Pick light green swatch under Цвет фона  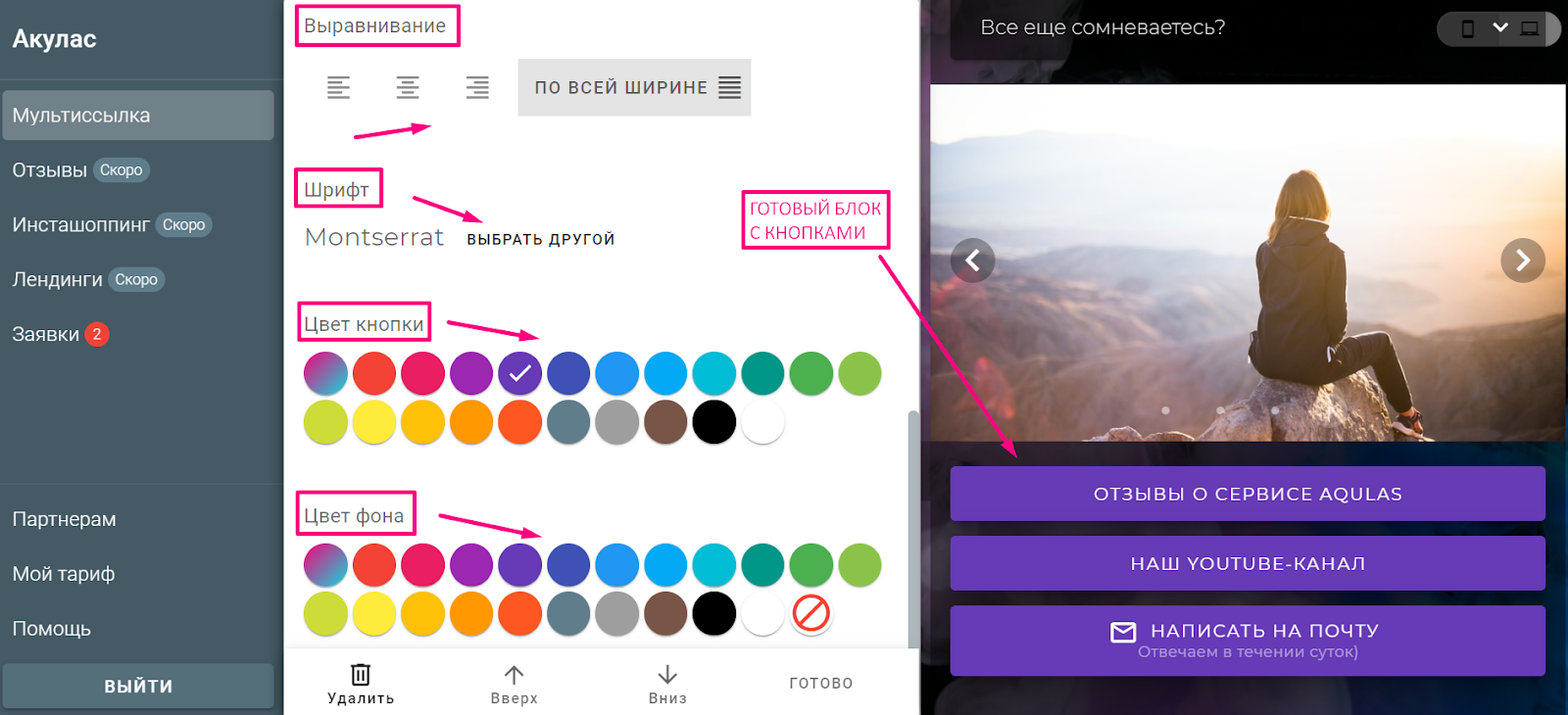(859, 564)
